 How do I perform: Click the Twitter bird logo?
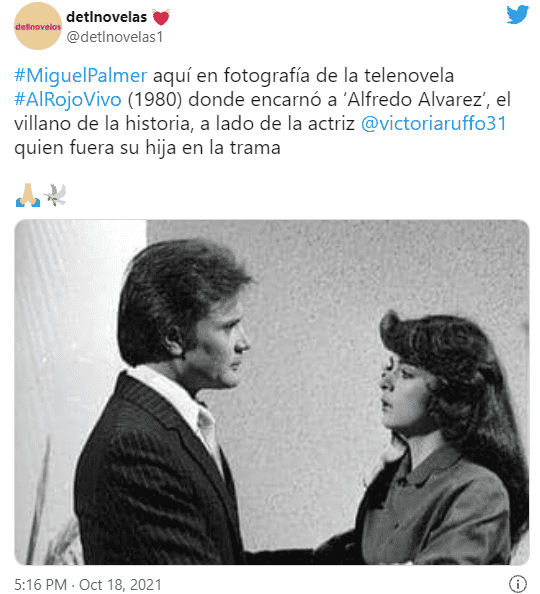click(x=518, y=15)
